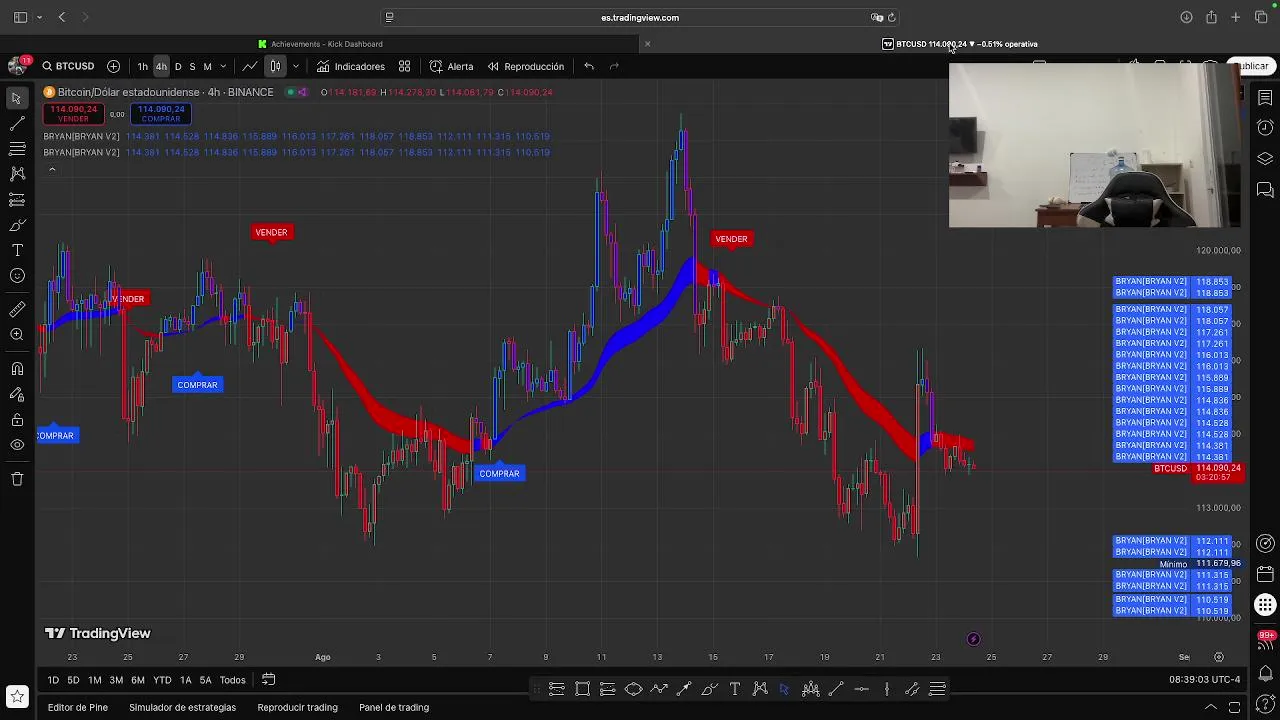Select the 1M date range
Viewport: 1280px width, 720px height.
[x=94, y=680]
